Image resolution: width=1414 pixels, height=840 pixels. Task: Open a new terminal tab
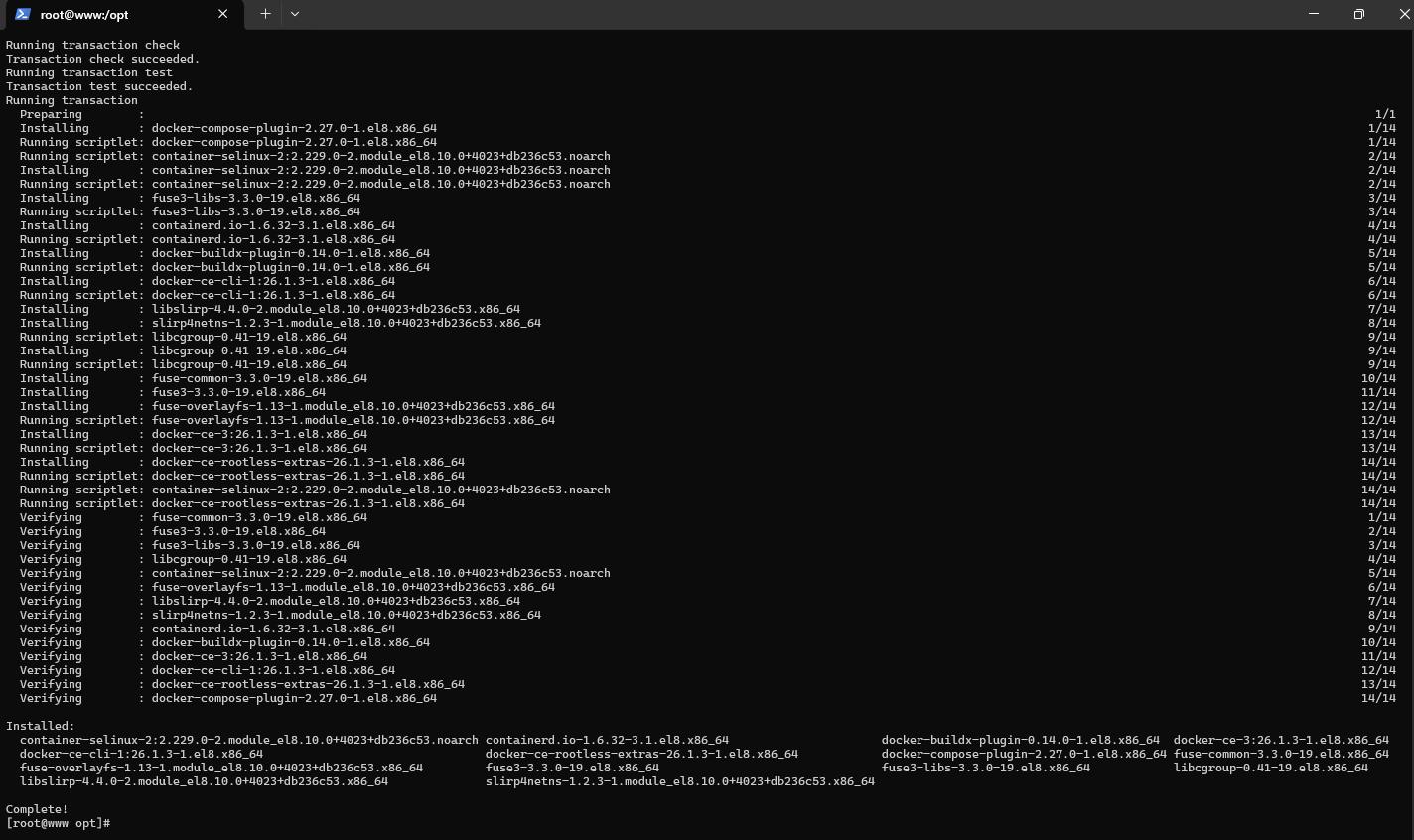pos(265,14)
